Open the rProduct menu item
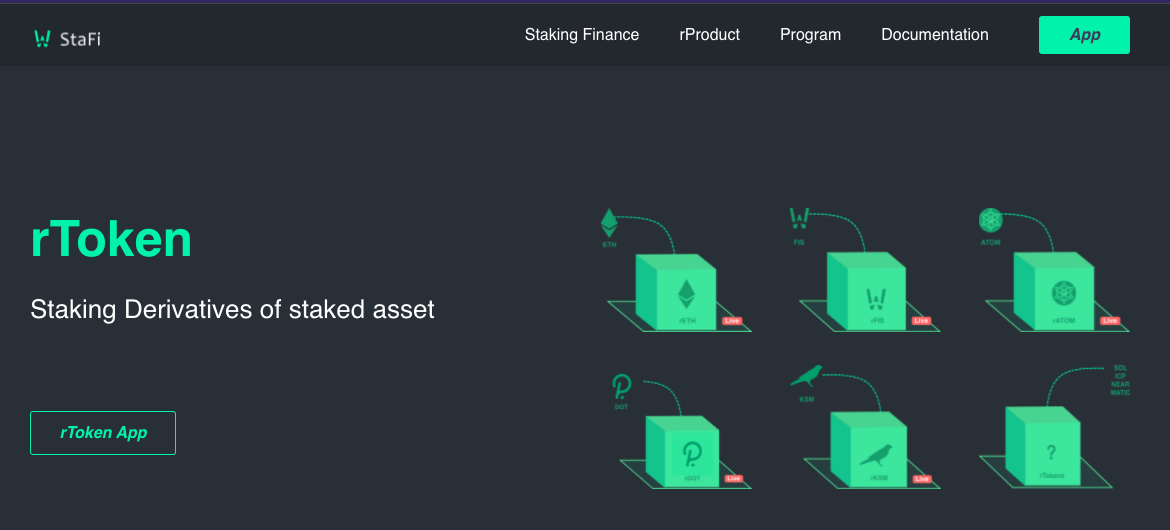 [x=710, y=34]
